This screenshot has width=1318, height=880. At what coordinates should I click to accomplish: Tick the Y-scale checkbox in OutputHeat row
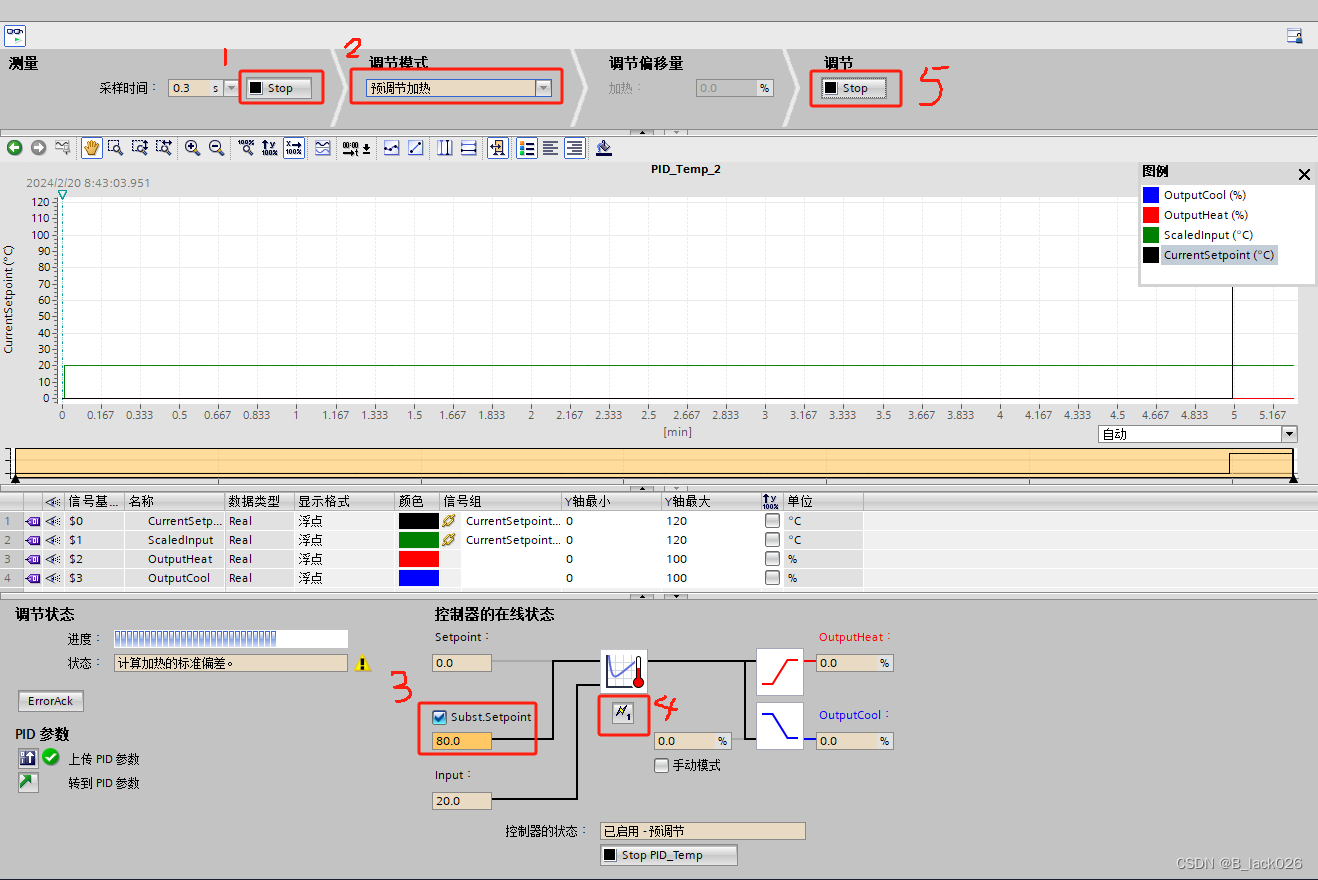[x=772, y=559]
